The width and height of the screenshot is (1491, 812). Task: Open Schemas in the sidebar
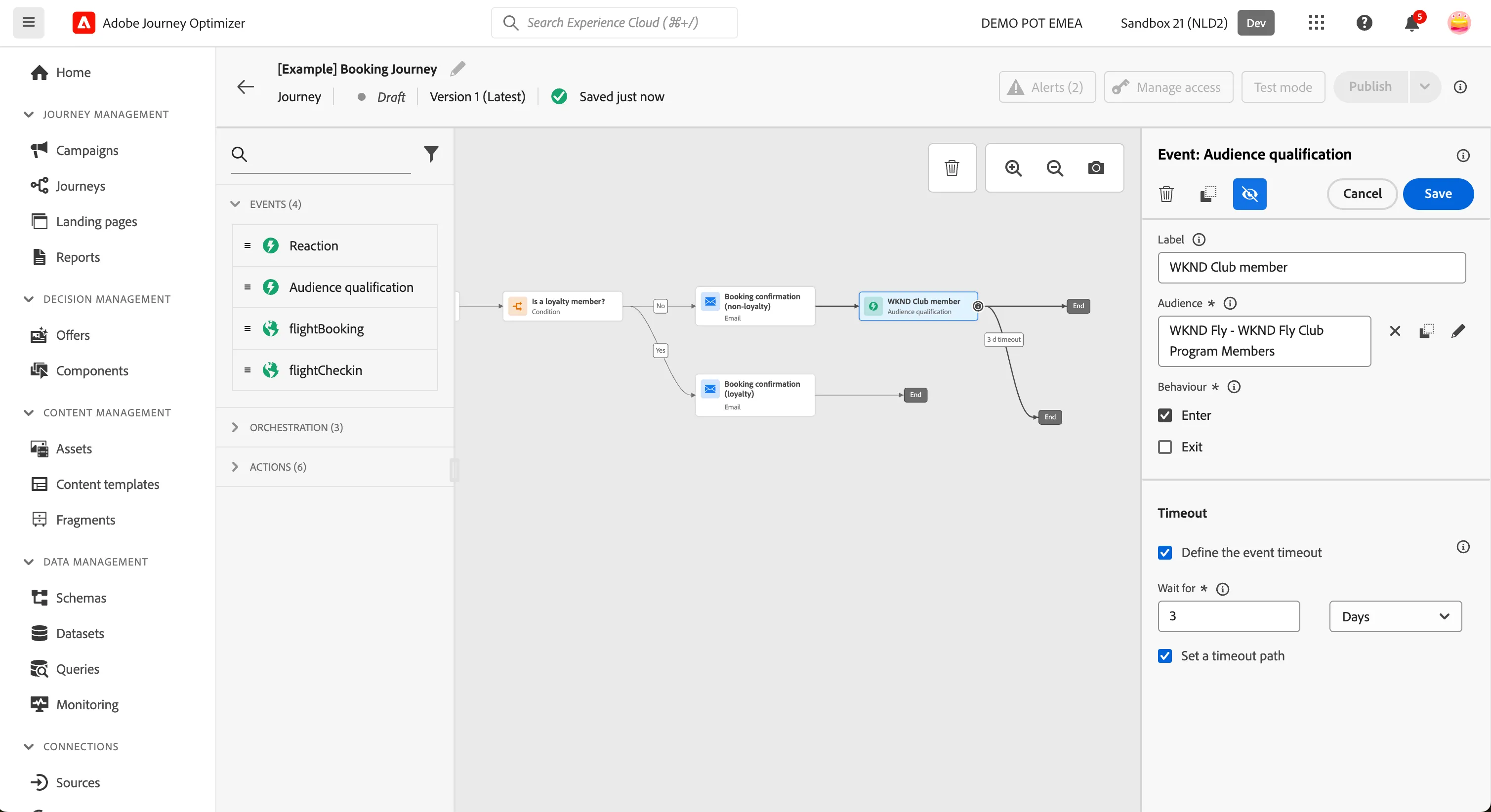[x=81, y=598]
